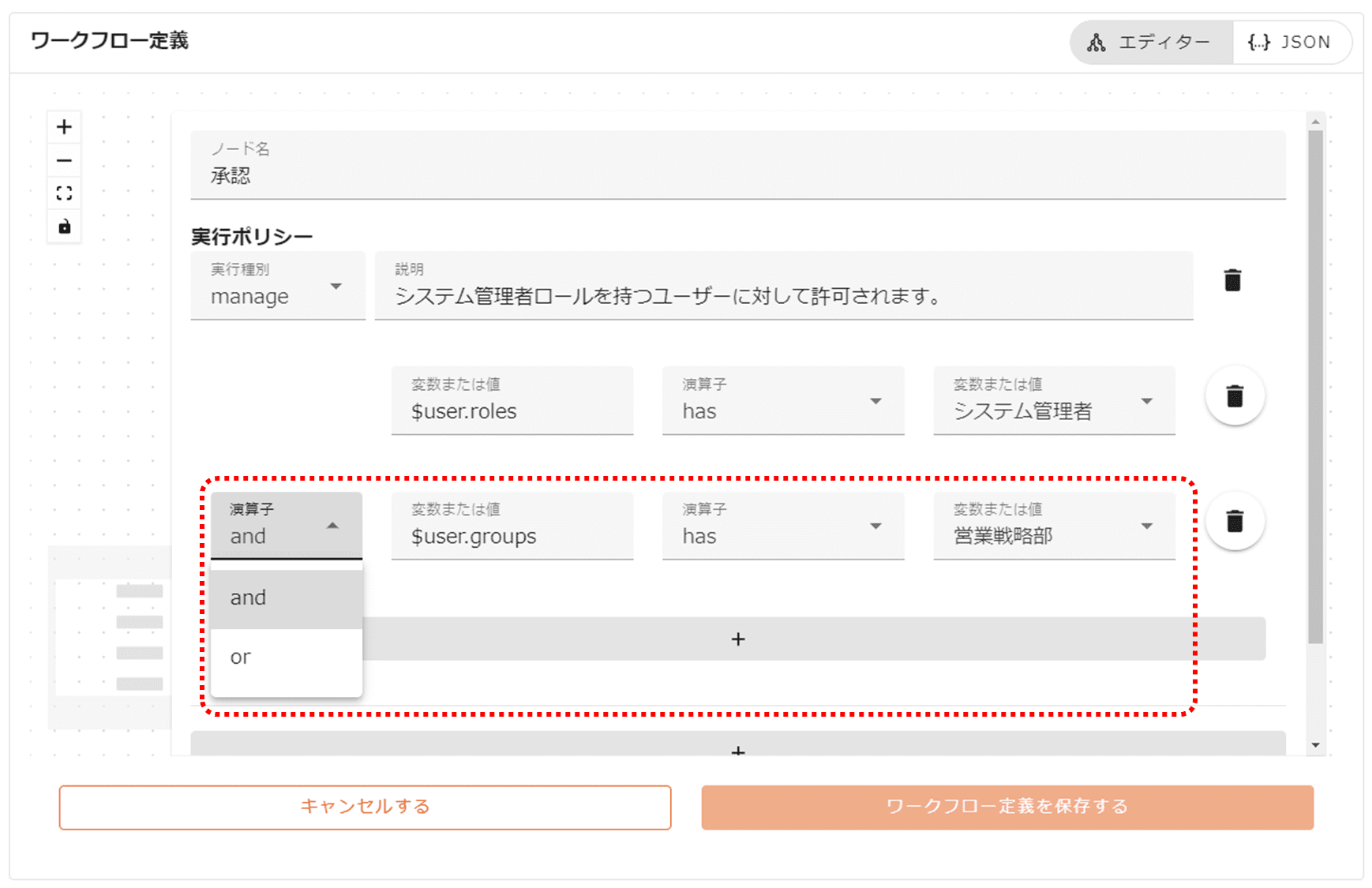Delete the $user.roles condition row

coord(1235,396)
